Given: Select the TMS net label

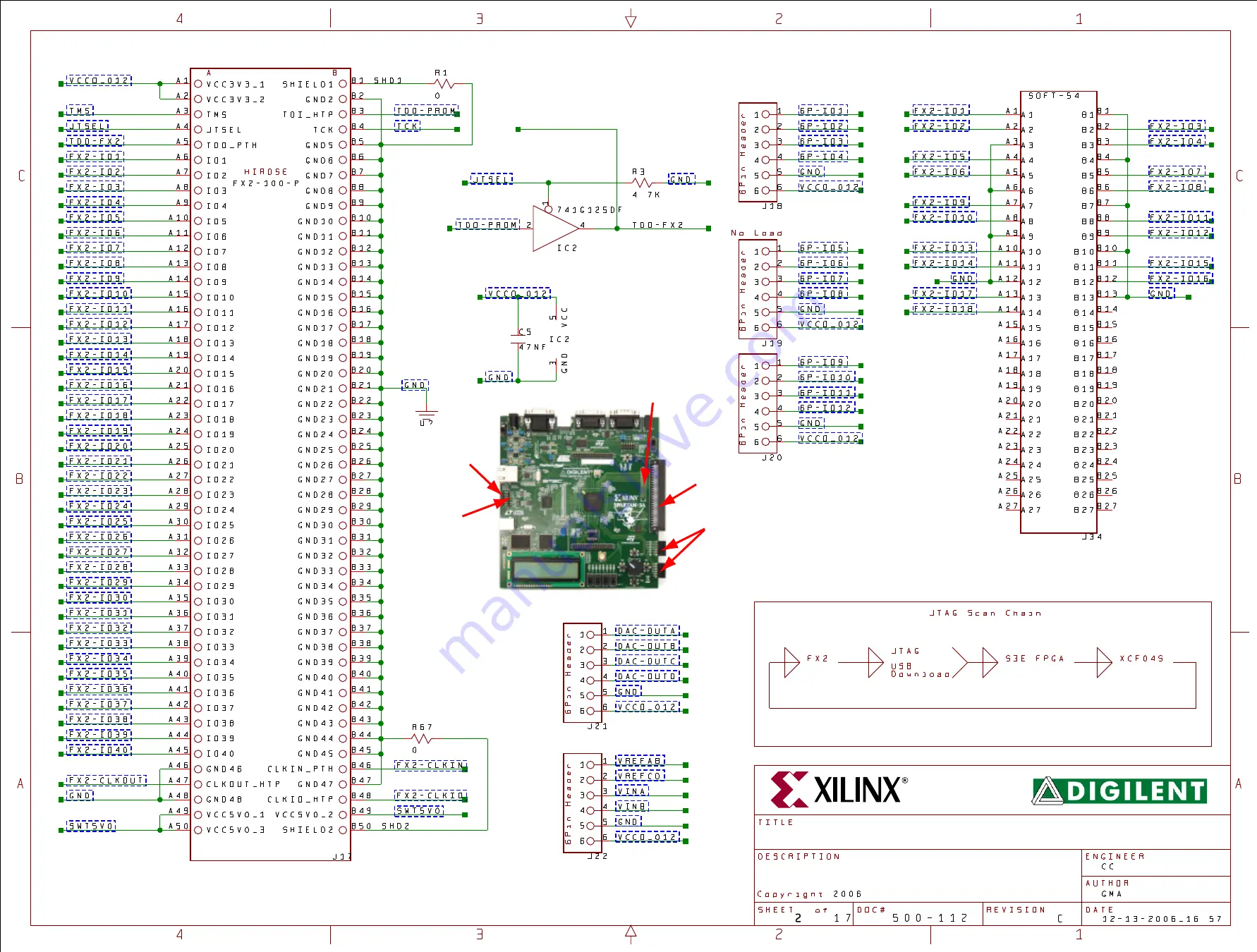Looking at the screenshot, I should point(80,111).
